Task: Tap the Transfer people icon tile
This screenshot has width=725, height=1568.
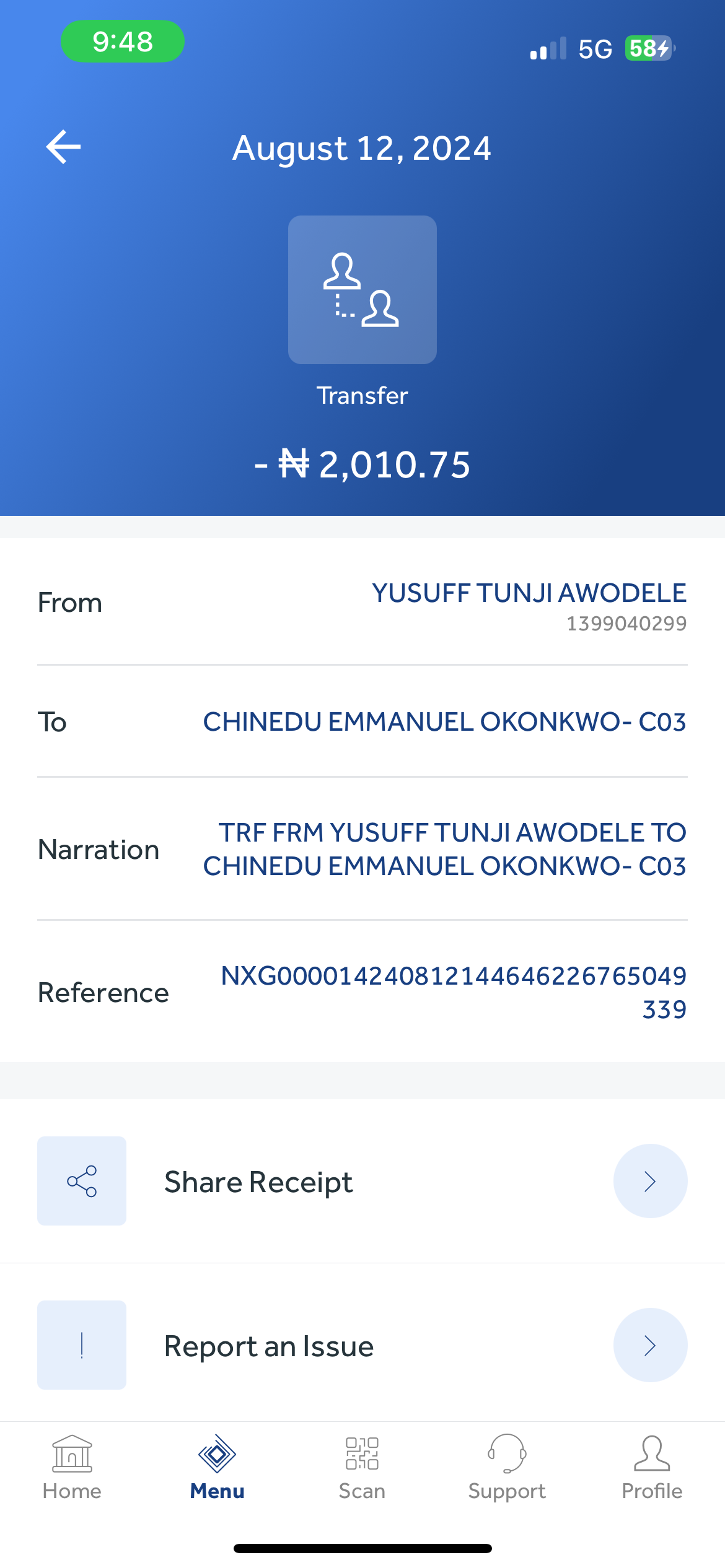Action: [362, 290]
